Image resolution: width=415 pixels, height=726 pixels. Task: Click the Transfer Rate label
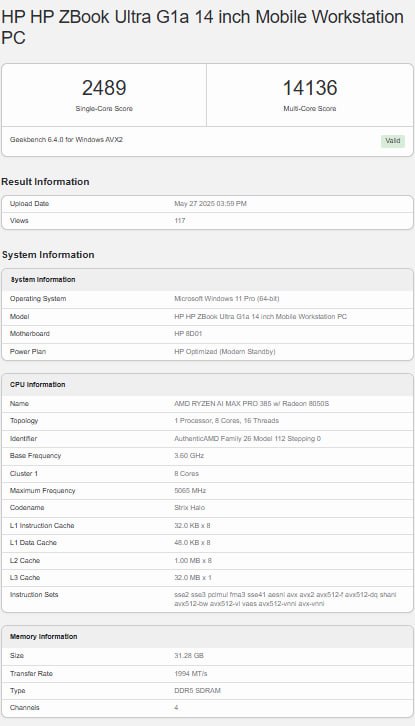click(31, 674)
